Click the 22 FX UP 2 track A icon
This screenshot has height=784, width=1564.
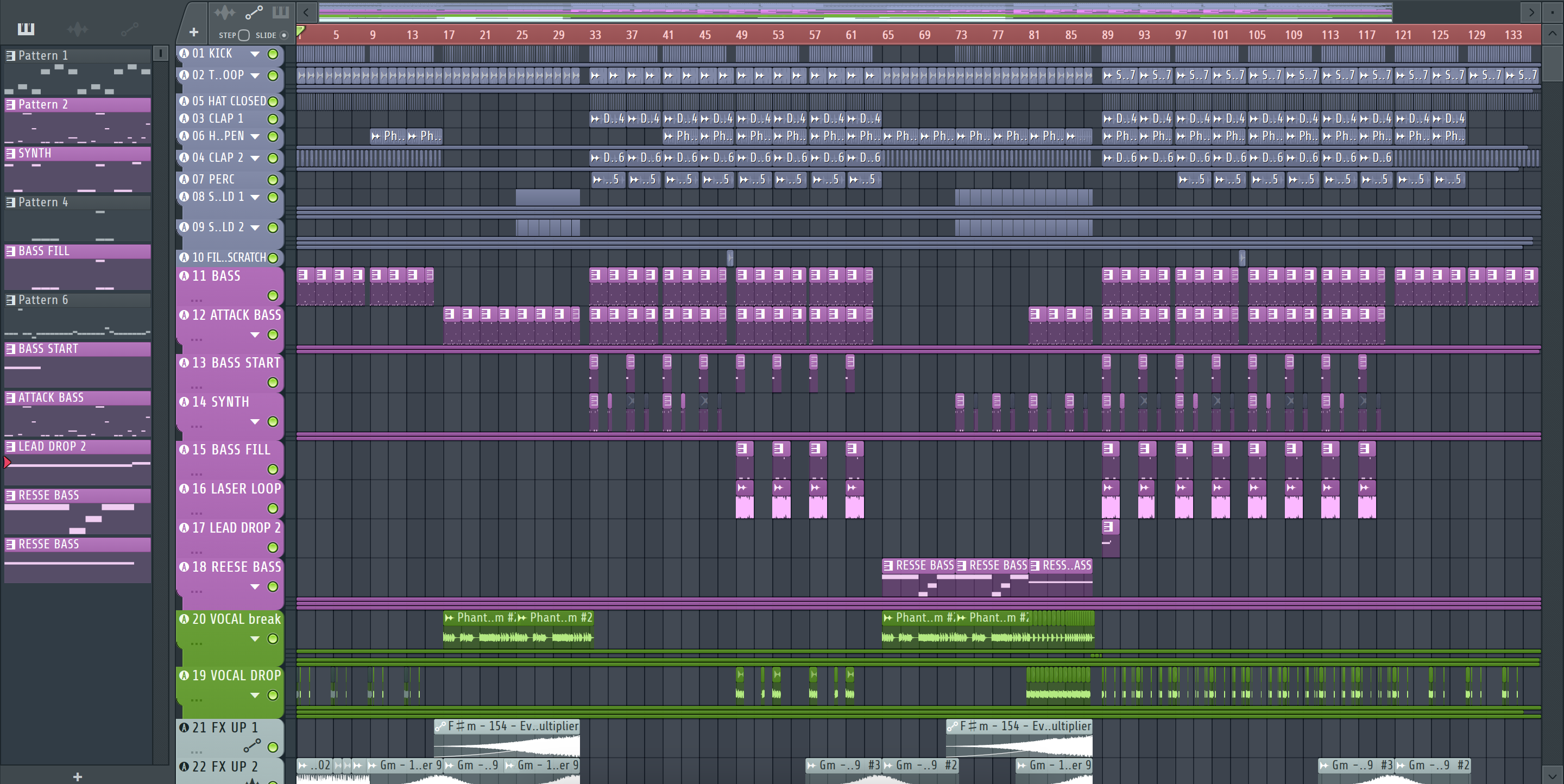click(x=184, y=767)
